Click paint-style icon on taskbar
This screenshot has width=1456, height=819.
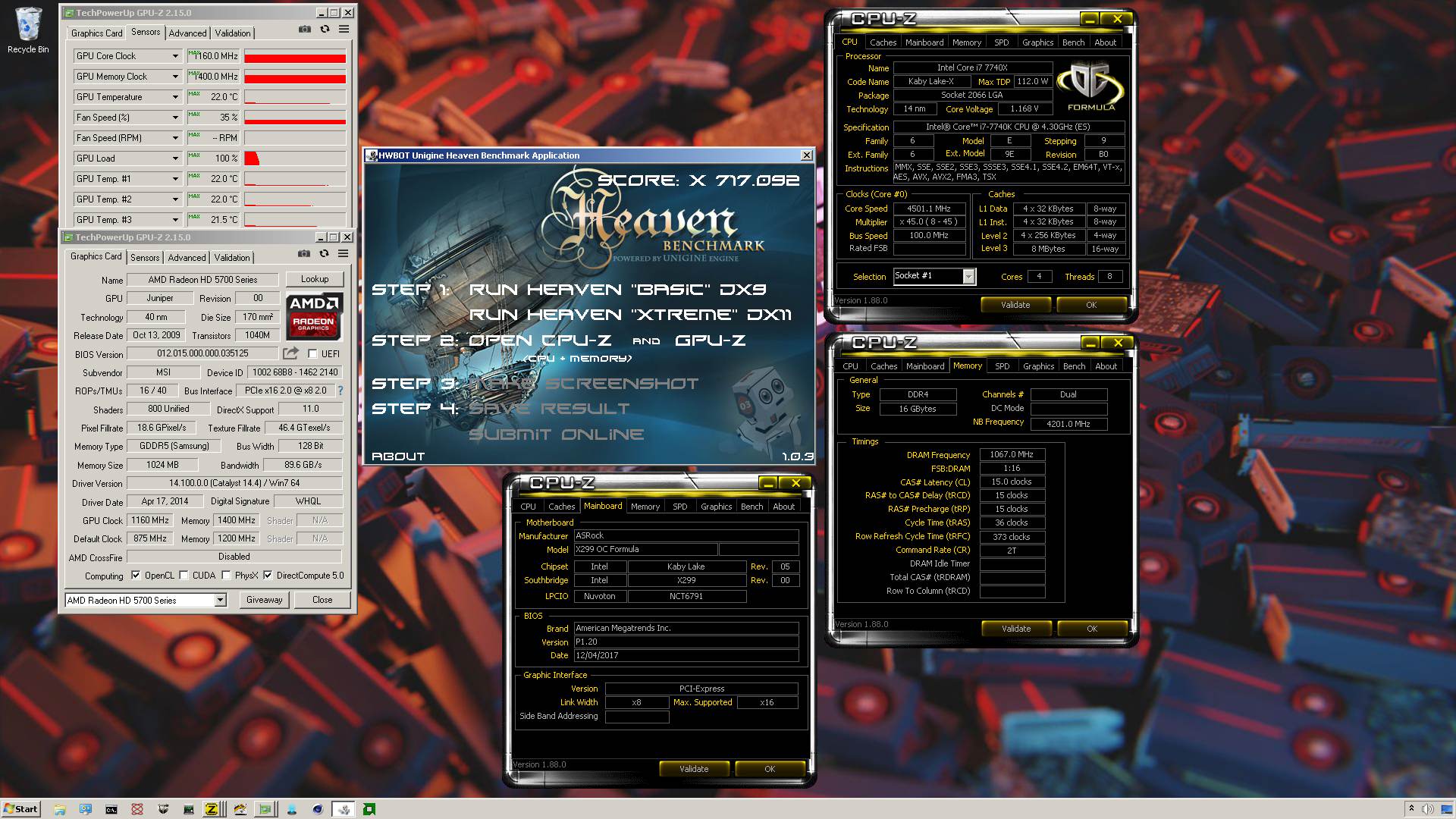pos(240,809)
